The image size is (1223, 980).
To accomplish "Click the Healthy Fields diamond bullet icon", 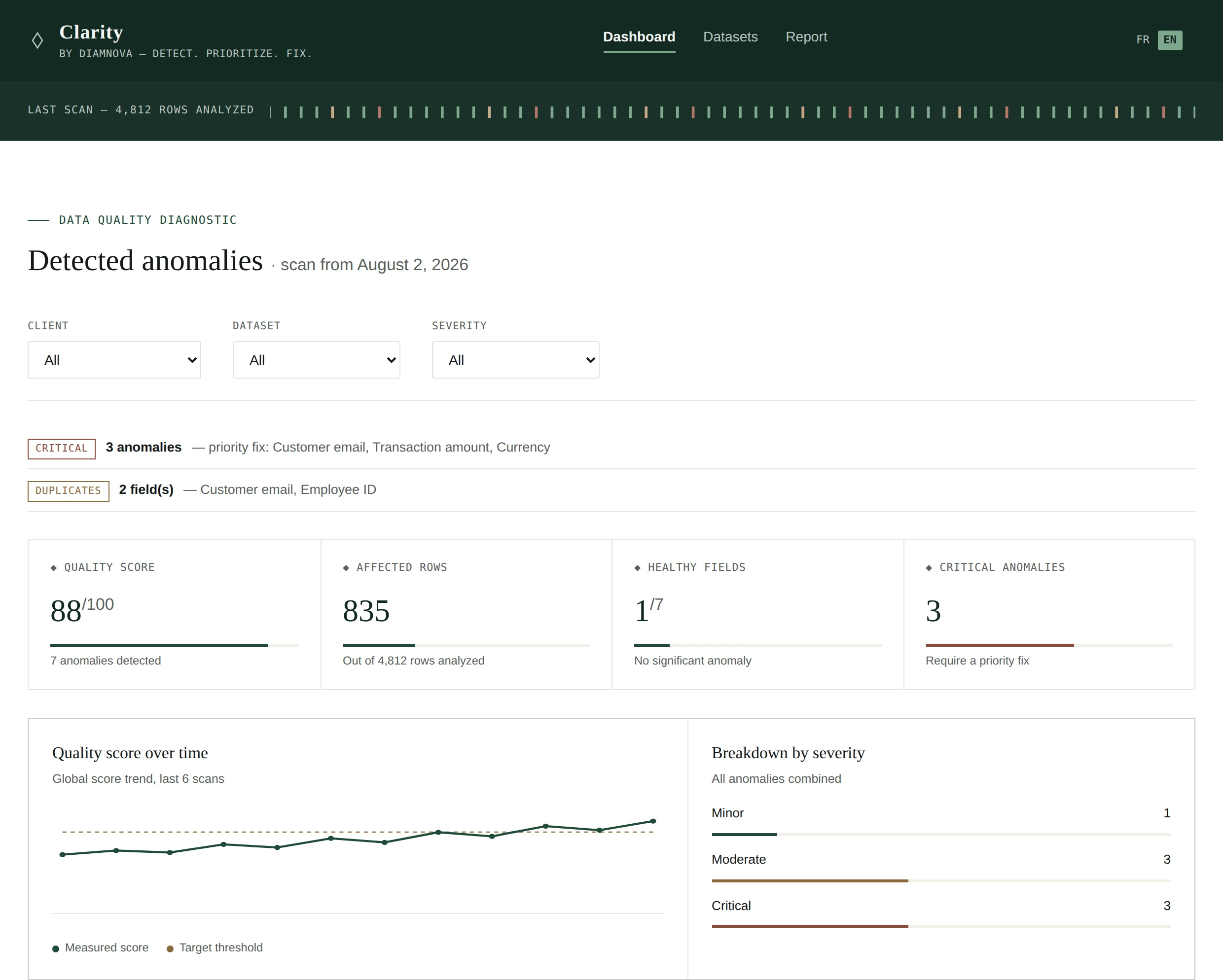I will (638, 568).
